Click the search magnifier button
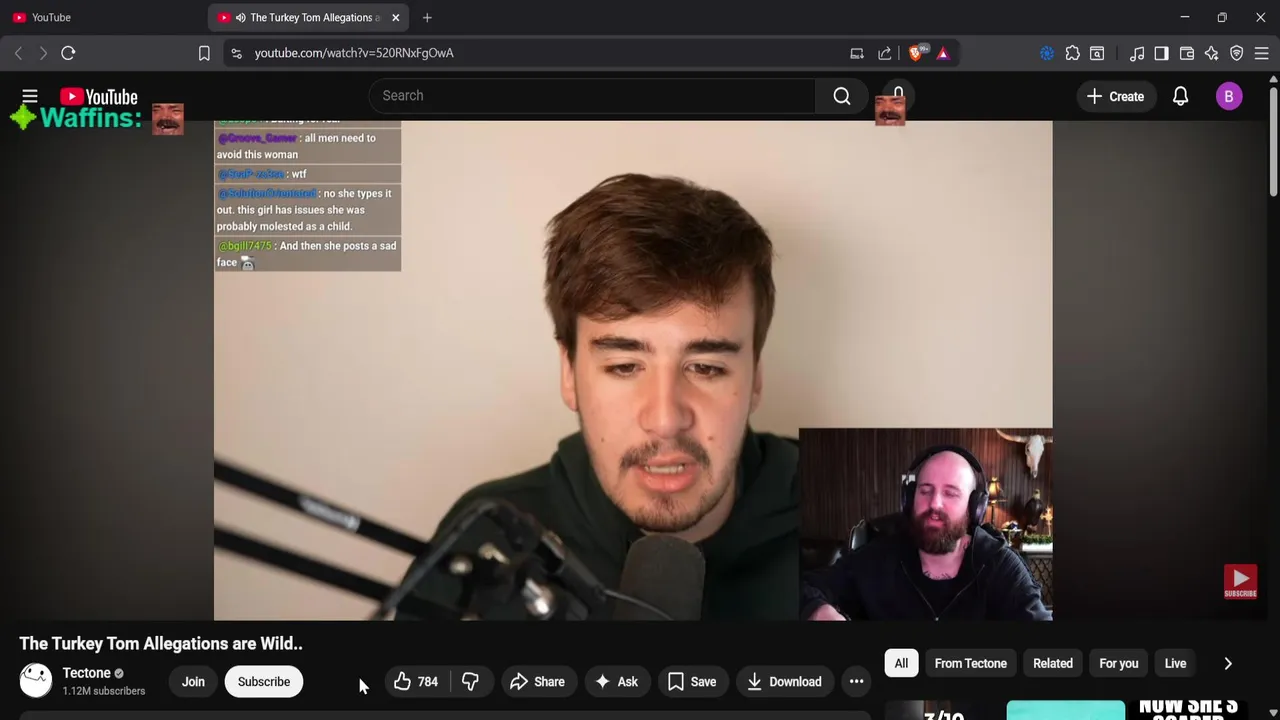The width and height of the screenshot is (1280, 720). click(842, 96)
